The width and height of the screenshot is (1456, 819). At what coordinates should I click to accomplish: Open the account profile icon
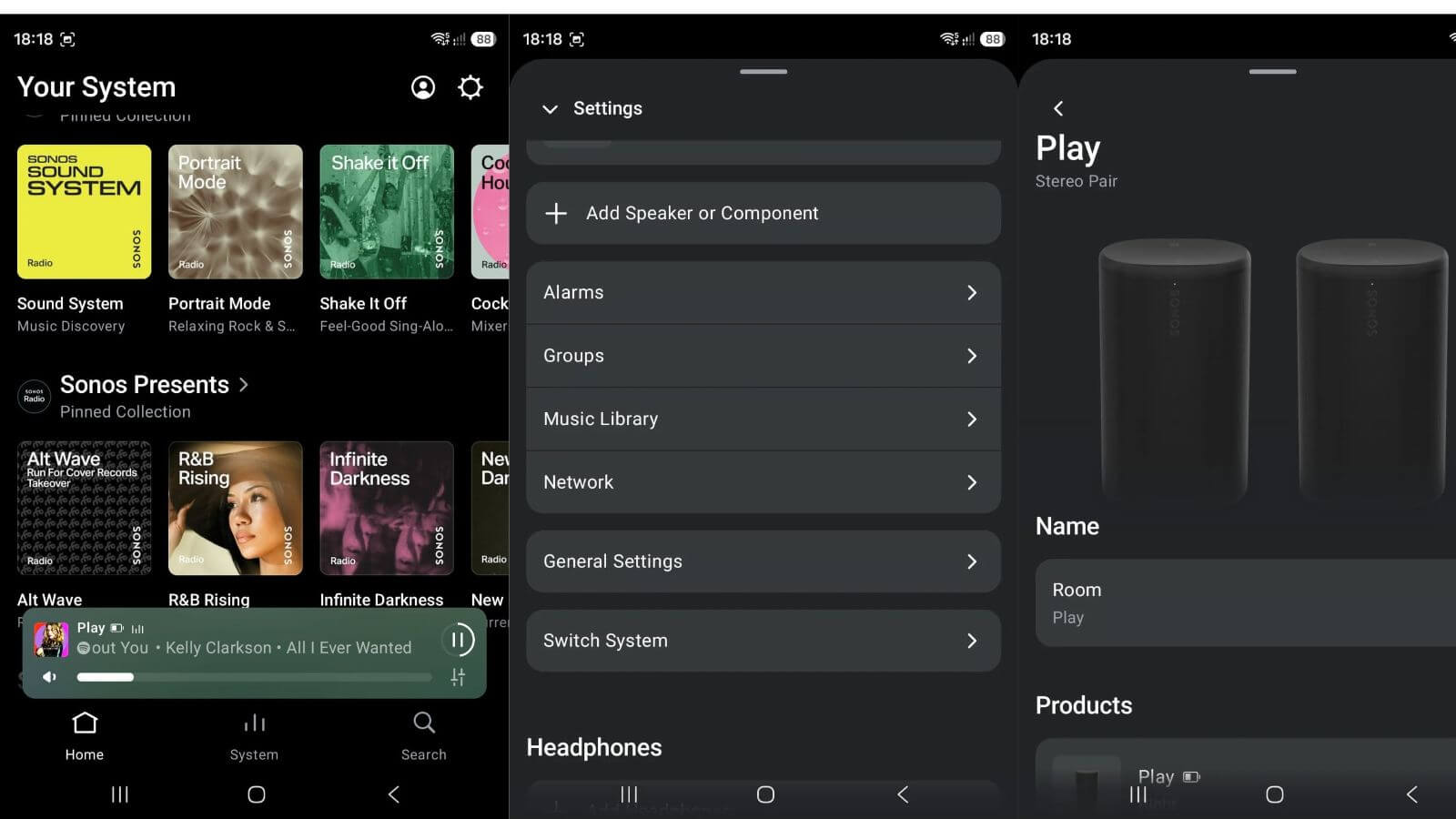coord(423,87)
